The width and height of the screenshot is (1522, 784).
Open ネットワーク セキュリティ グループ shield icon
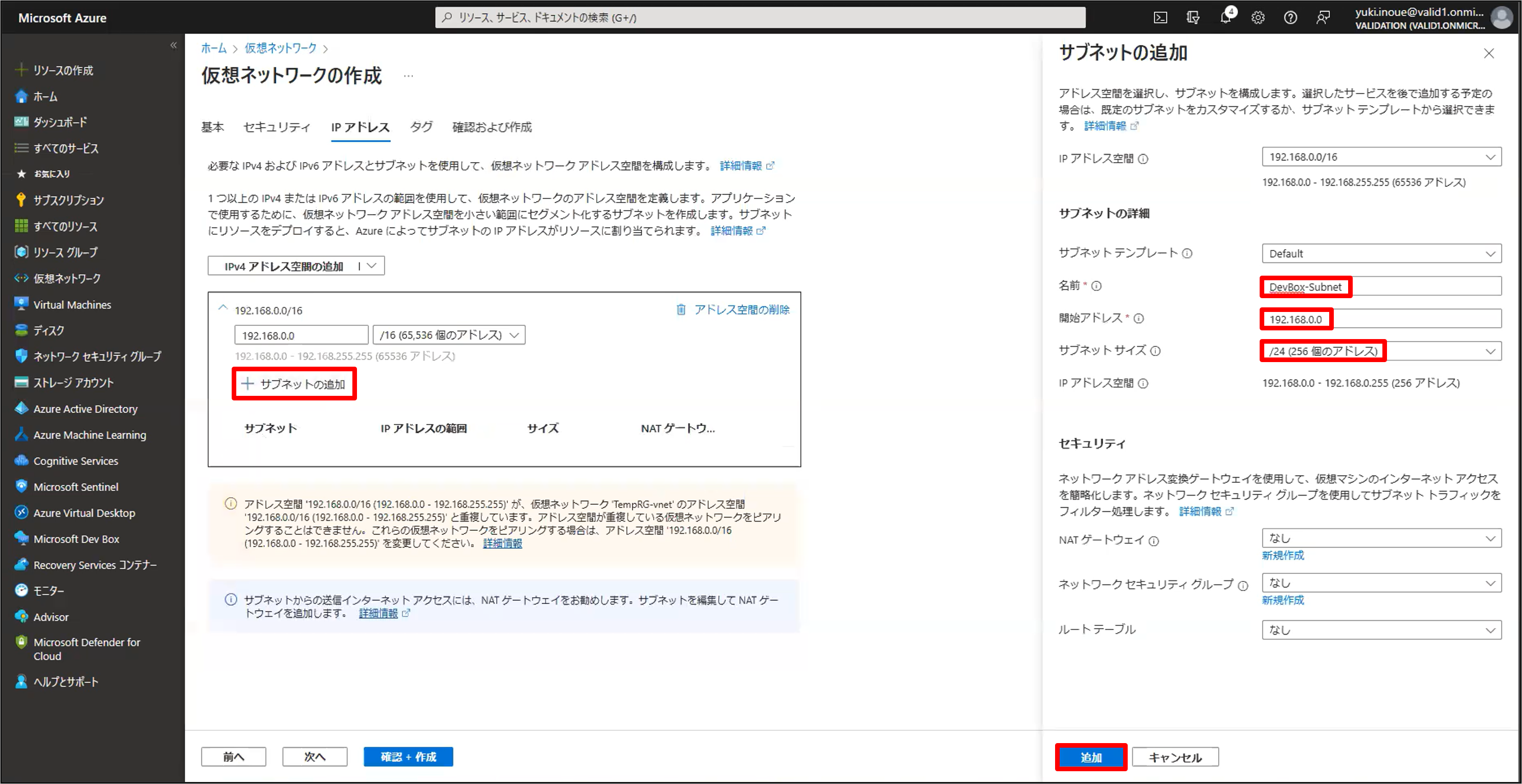pos(21,355)
